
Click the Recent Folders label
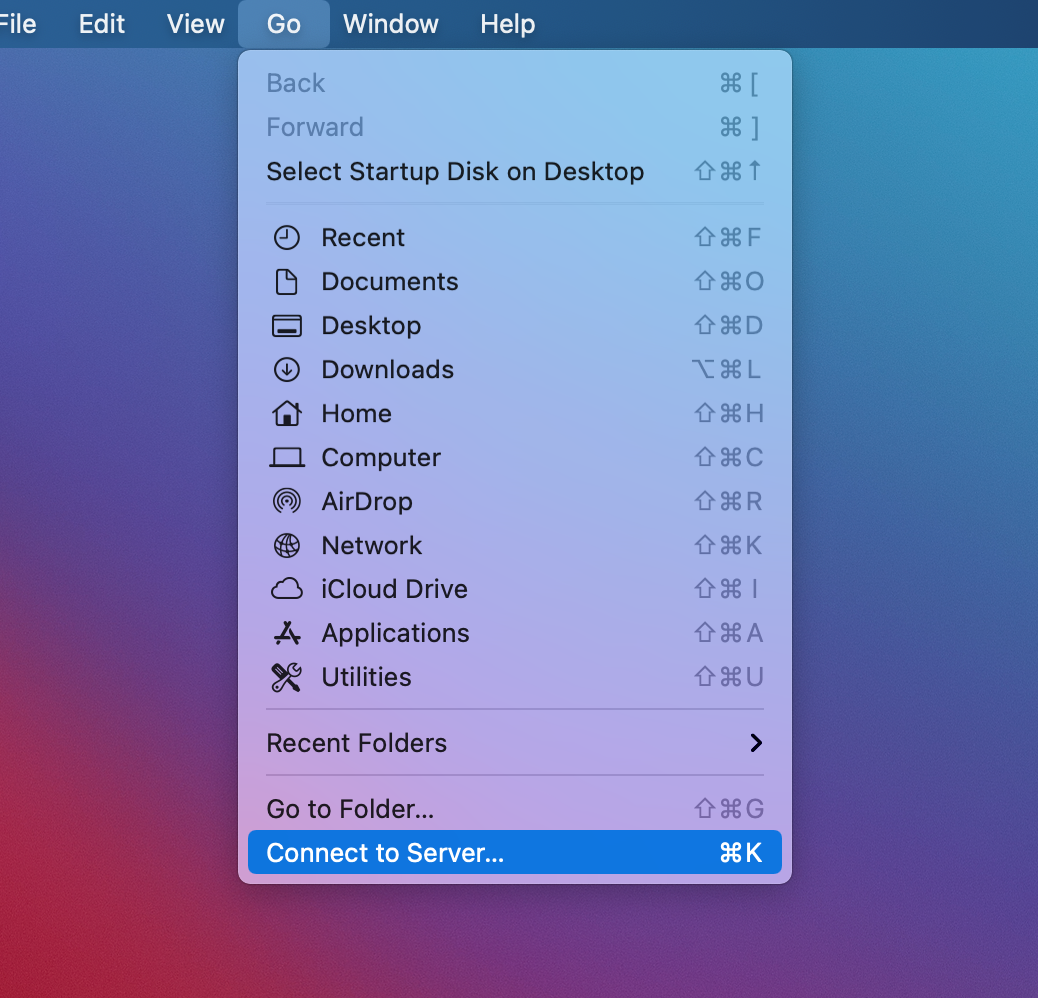(x=356, y=743)
